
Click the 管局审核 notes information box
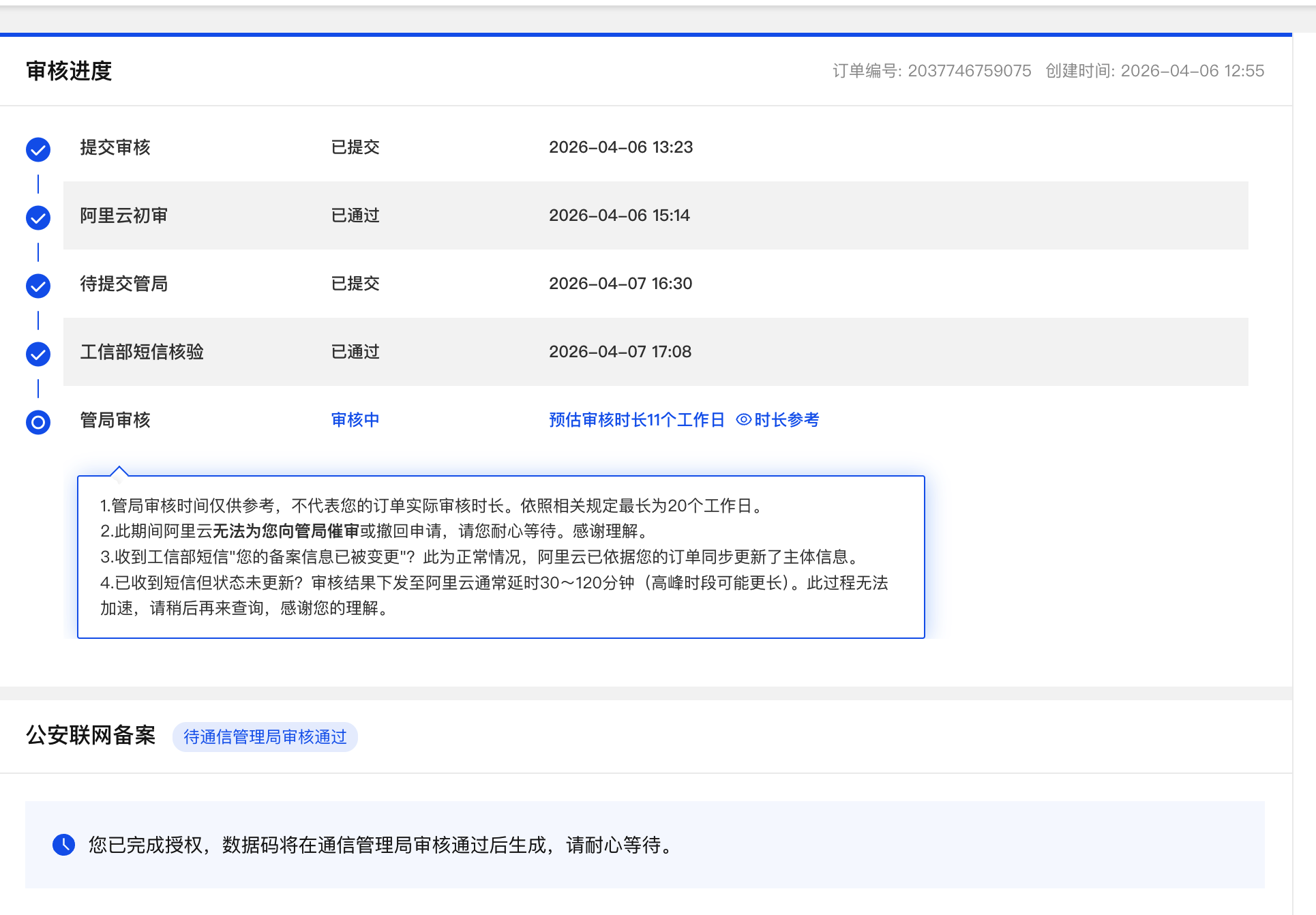[x=500, y=556]
